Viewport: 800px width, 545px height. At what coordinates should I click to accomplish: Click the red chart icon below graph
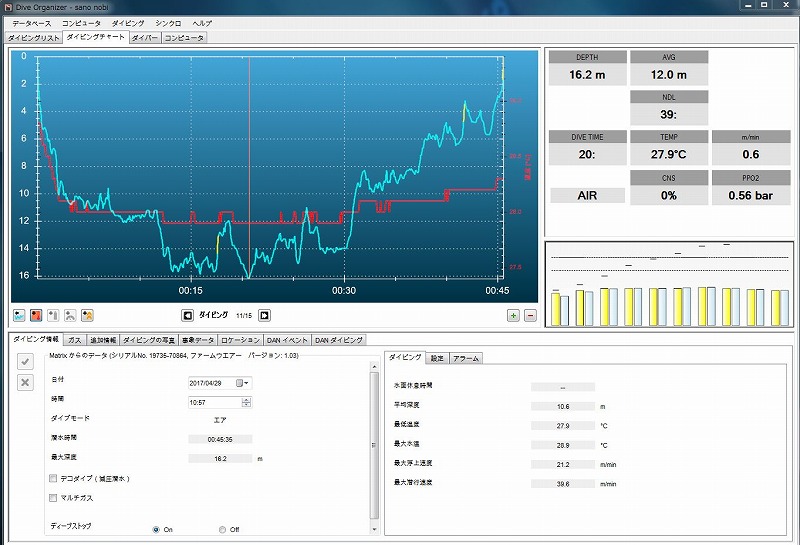(x=36, y=315)
